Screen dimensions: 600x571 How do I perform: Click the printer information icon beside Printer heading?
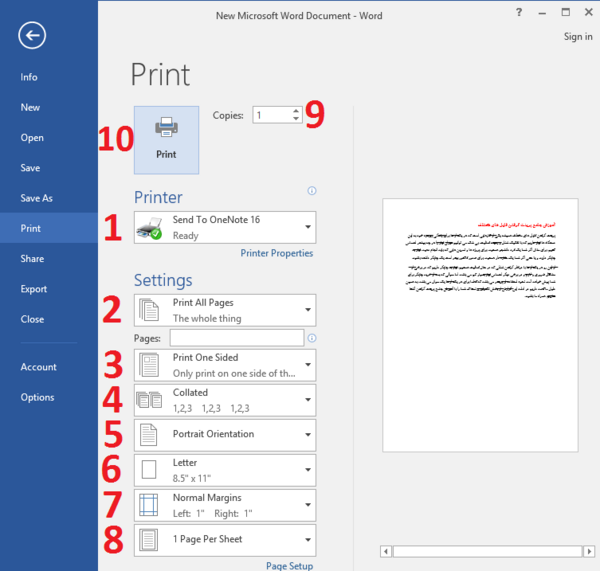312,191
